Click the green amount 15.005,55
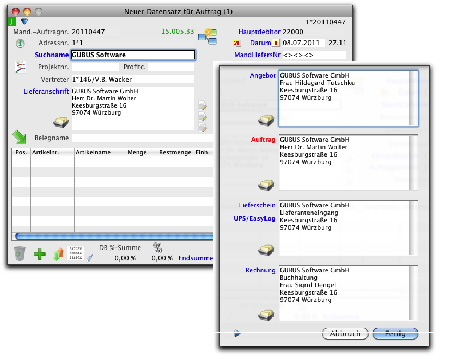The width and height of the screenshot is (456, 361). coord(178,31)
